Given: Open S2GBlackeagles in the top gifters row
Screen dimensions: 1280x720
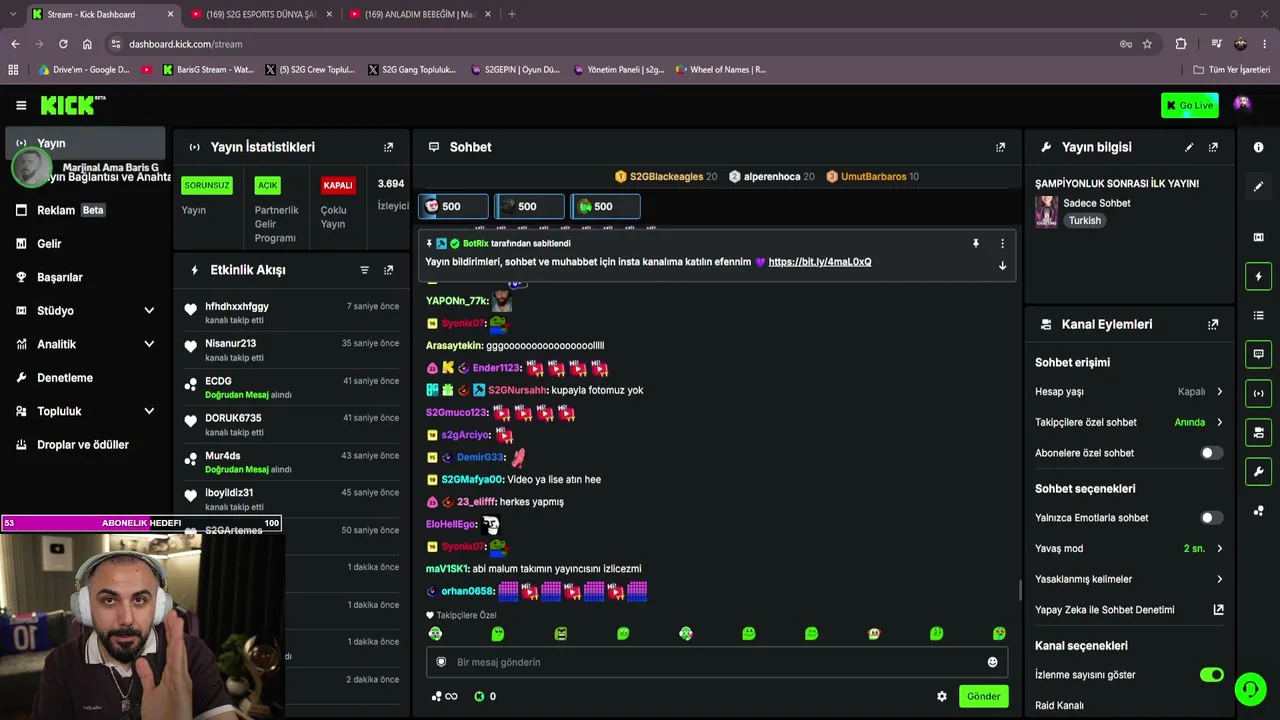Looking at the screenshot, I should point(666,177).
